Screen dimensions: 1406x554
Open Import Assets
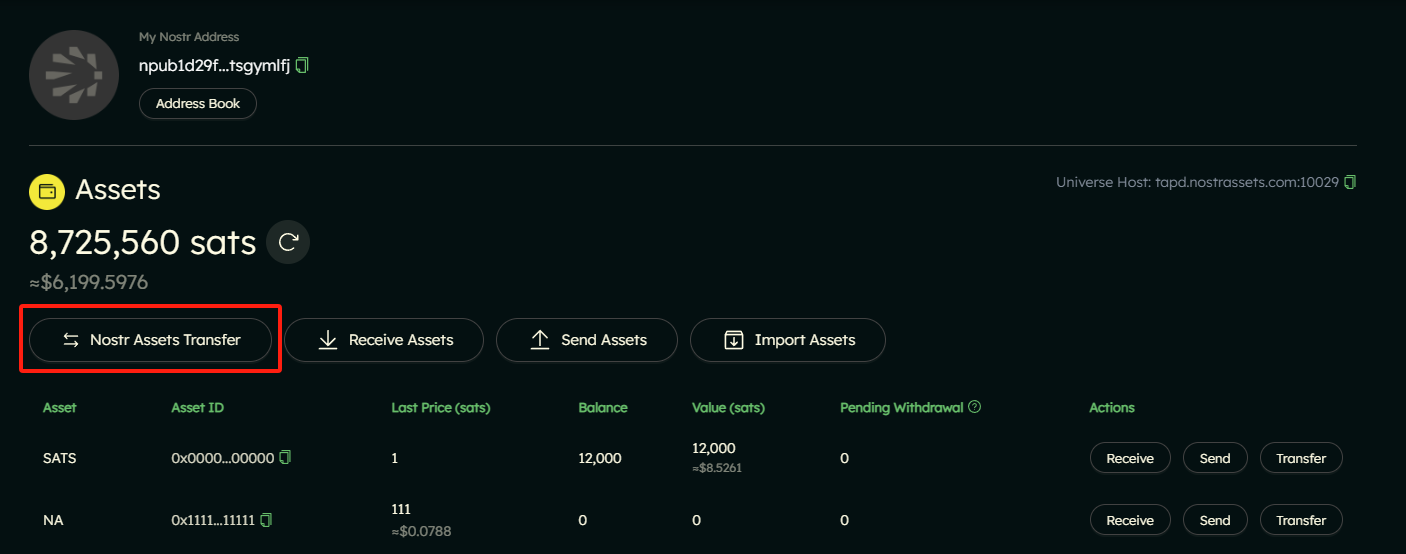coord(788,340)
